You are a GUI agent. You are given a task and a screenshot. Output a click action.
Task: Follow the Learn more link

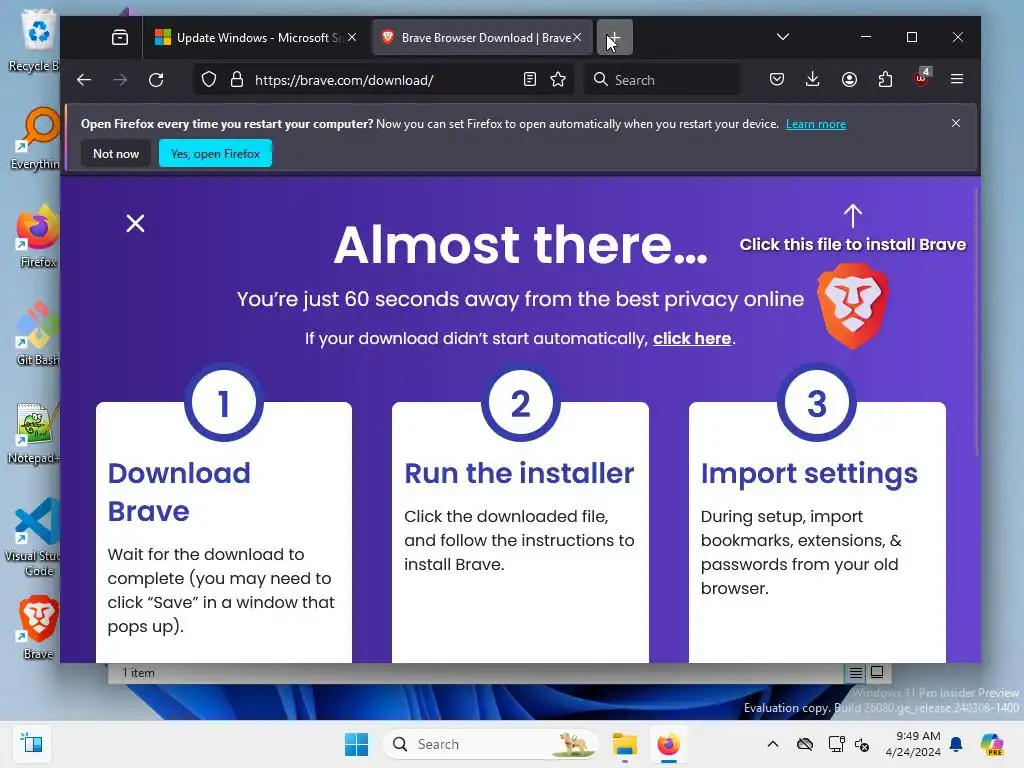tap(816, 124)
